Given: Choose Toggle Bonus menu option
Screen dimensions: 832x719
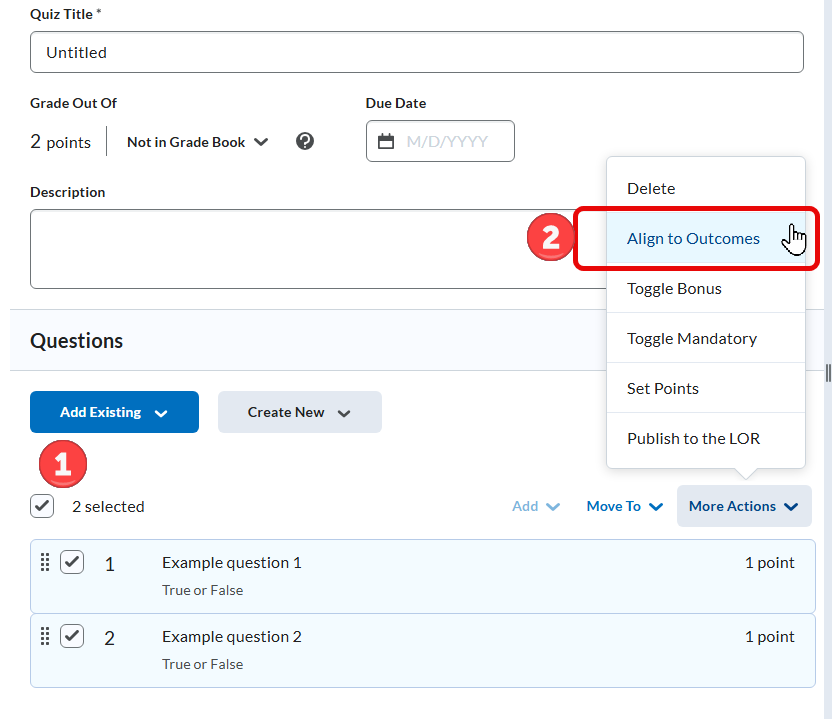Looking at the screenshot, I should coord(674,289).
